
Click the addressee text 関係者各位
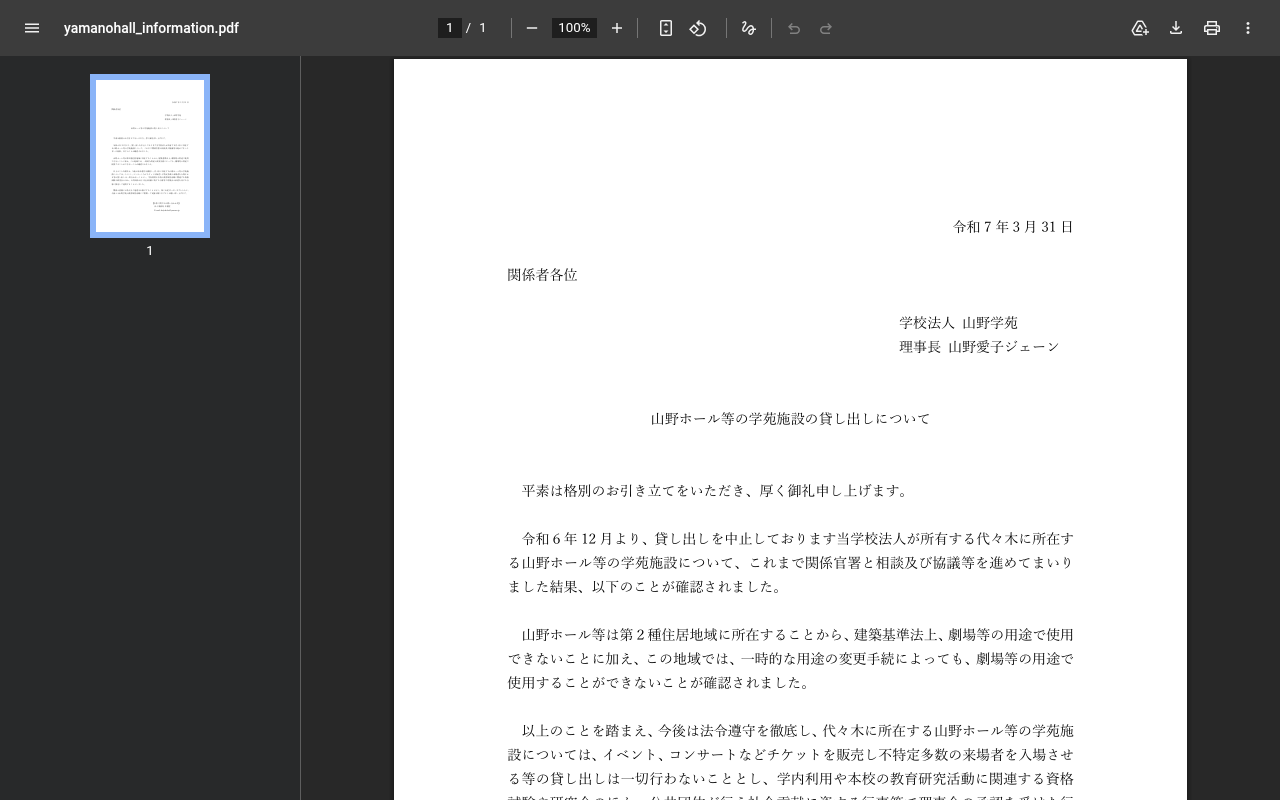[542, 275]
